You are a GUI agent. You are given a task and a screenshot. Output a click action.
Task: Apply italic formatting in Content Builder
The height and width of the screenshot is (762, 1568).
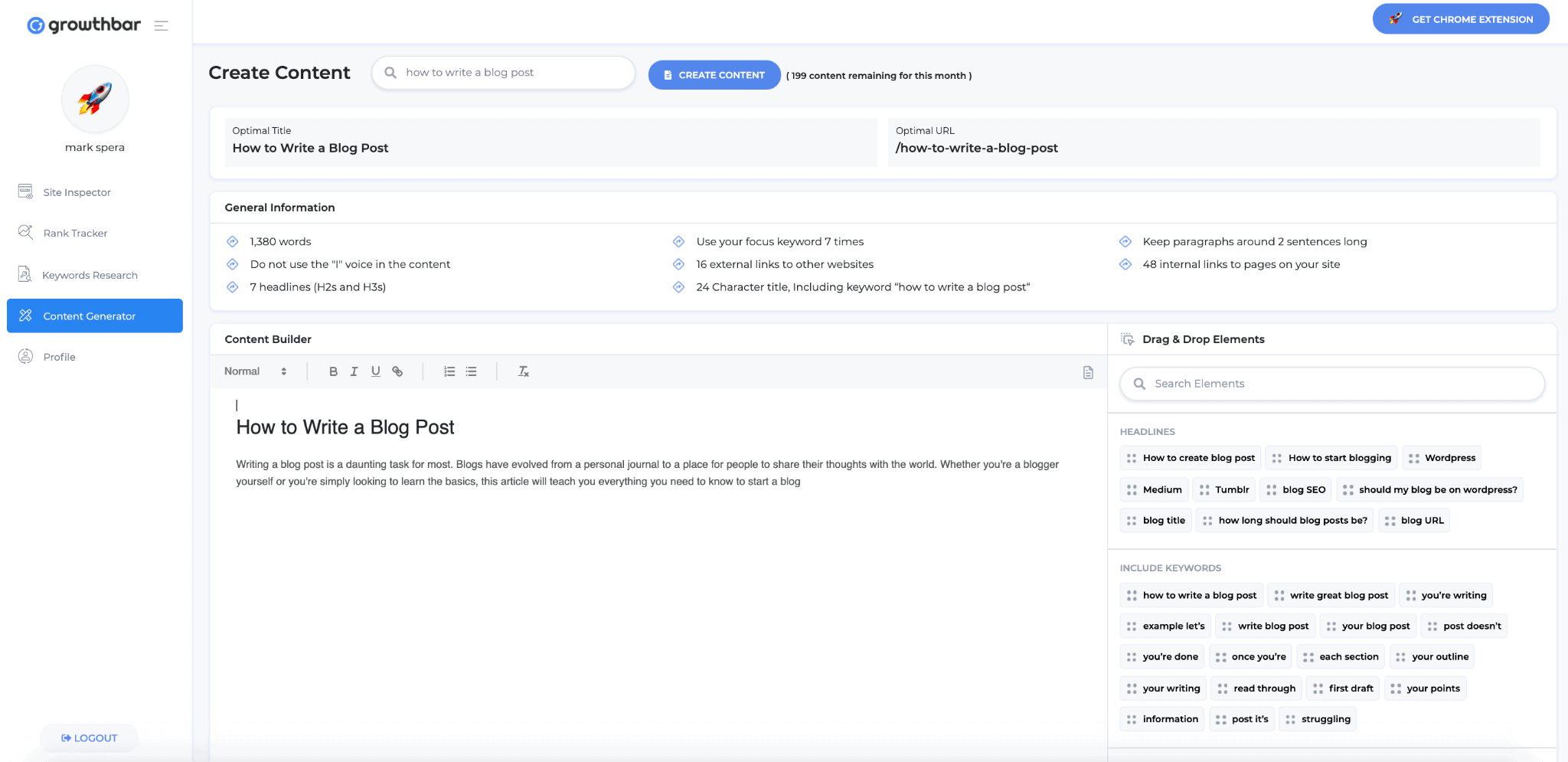[354, 371]
